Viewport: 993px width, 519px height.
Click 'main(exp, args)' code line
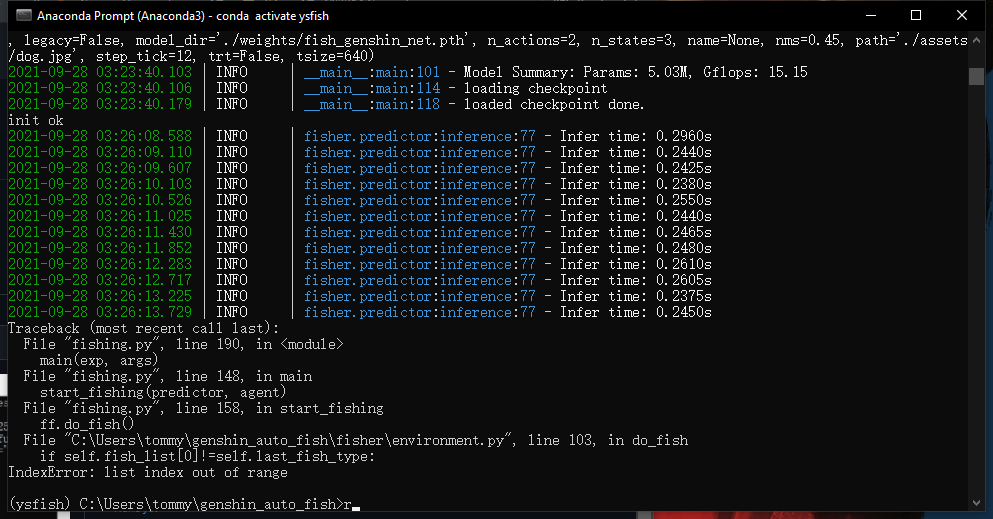(x=99, y=360)
